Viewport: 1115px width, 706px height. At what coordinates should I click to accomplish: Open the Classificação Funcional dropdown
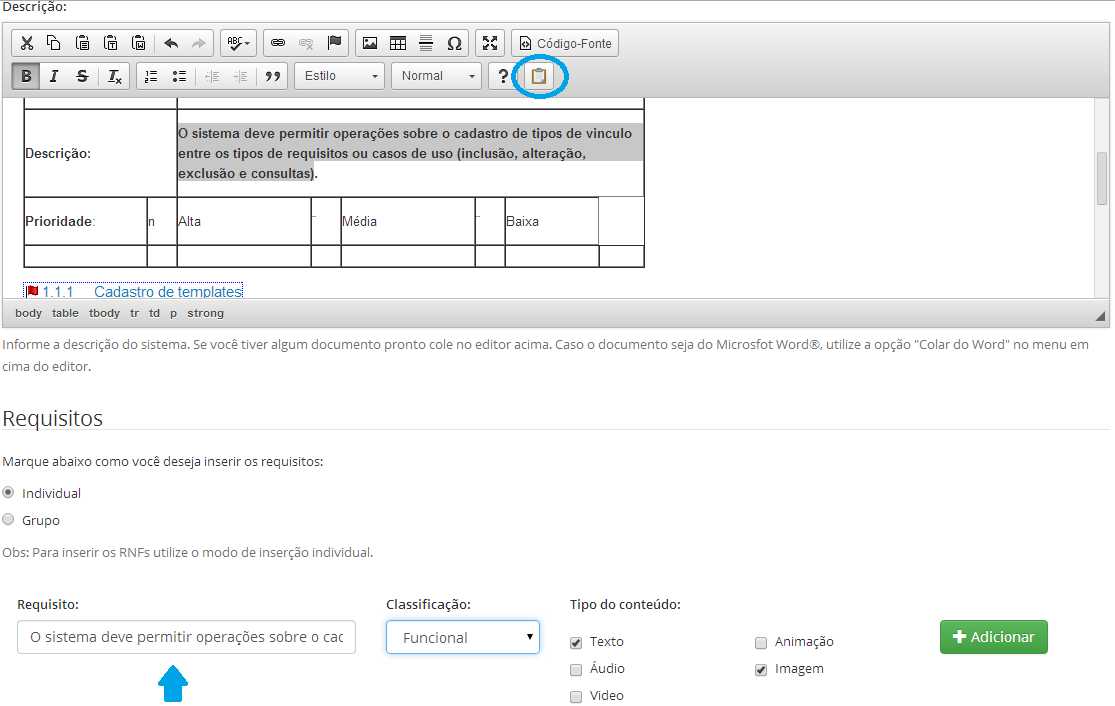coord(463,637)
